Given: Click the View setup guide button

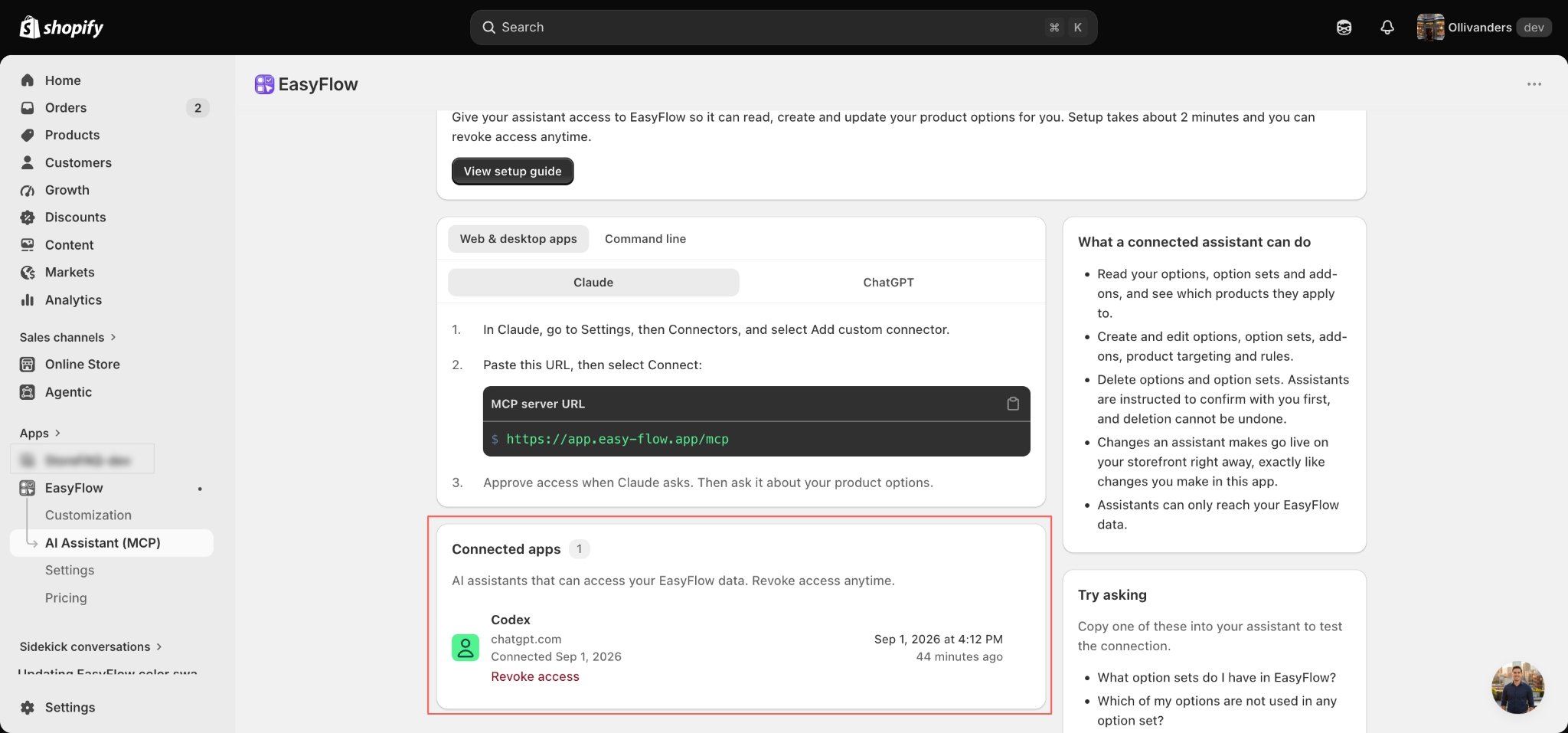Looking at the screenshot, I should tap(512, 172).
